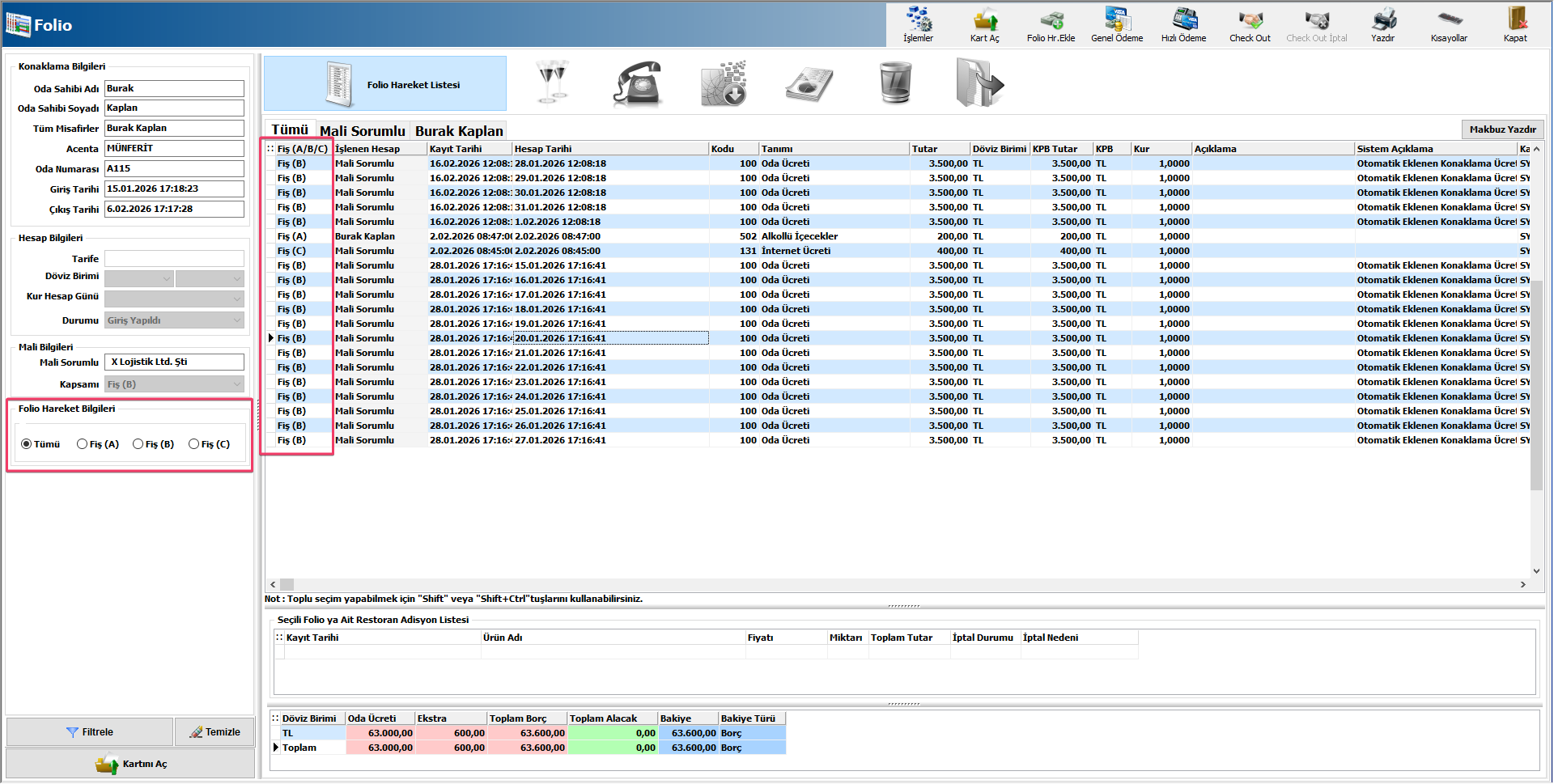Image resolution: width=1554 pixels, height=784 pixels.
Task: Open the Kapsamı dropdown list
Action: pyautogui.click(x=236, y=384)
